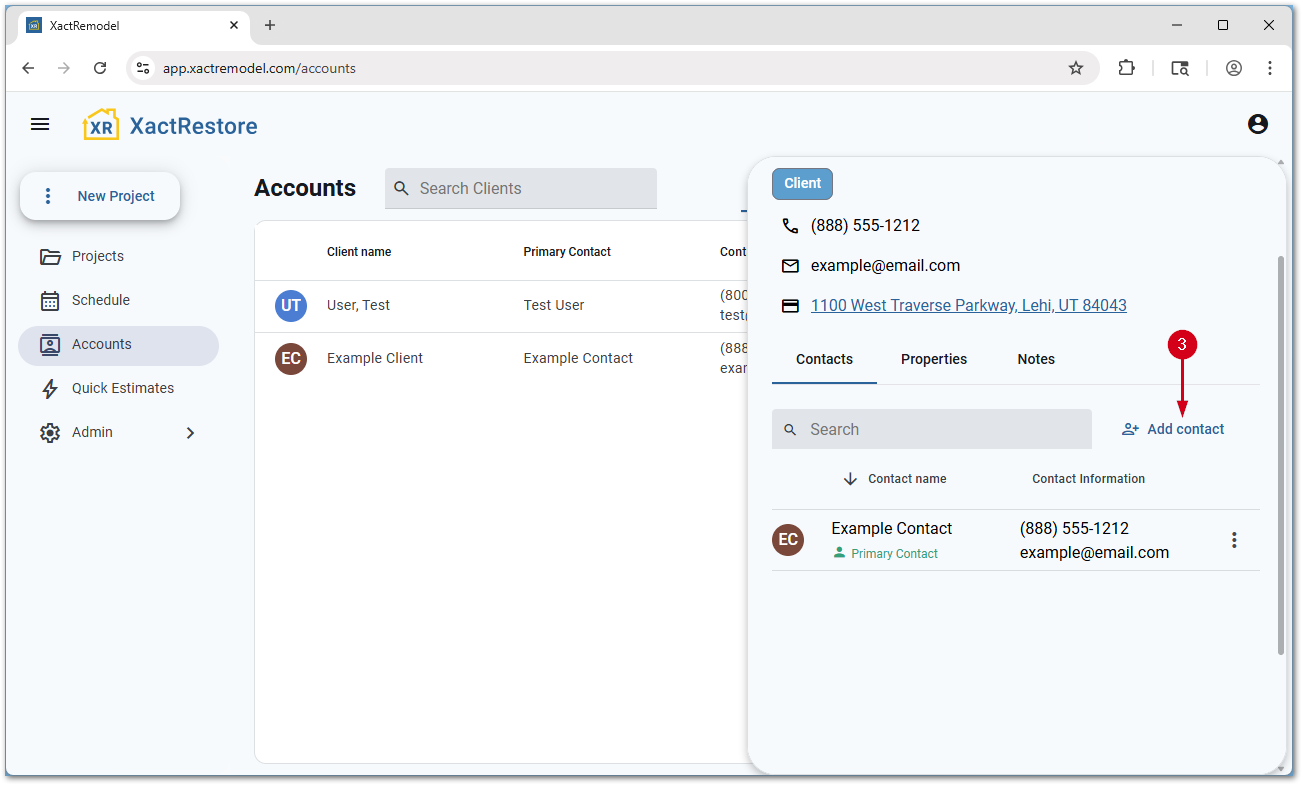Select the XactRemodel browser tab

tap(133, 25)
